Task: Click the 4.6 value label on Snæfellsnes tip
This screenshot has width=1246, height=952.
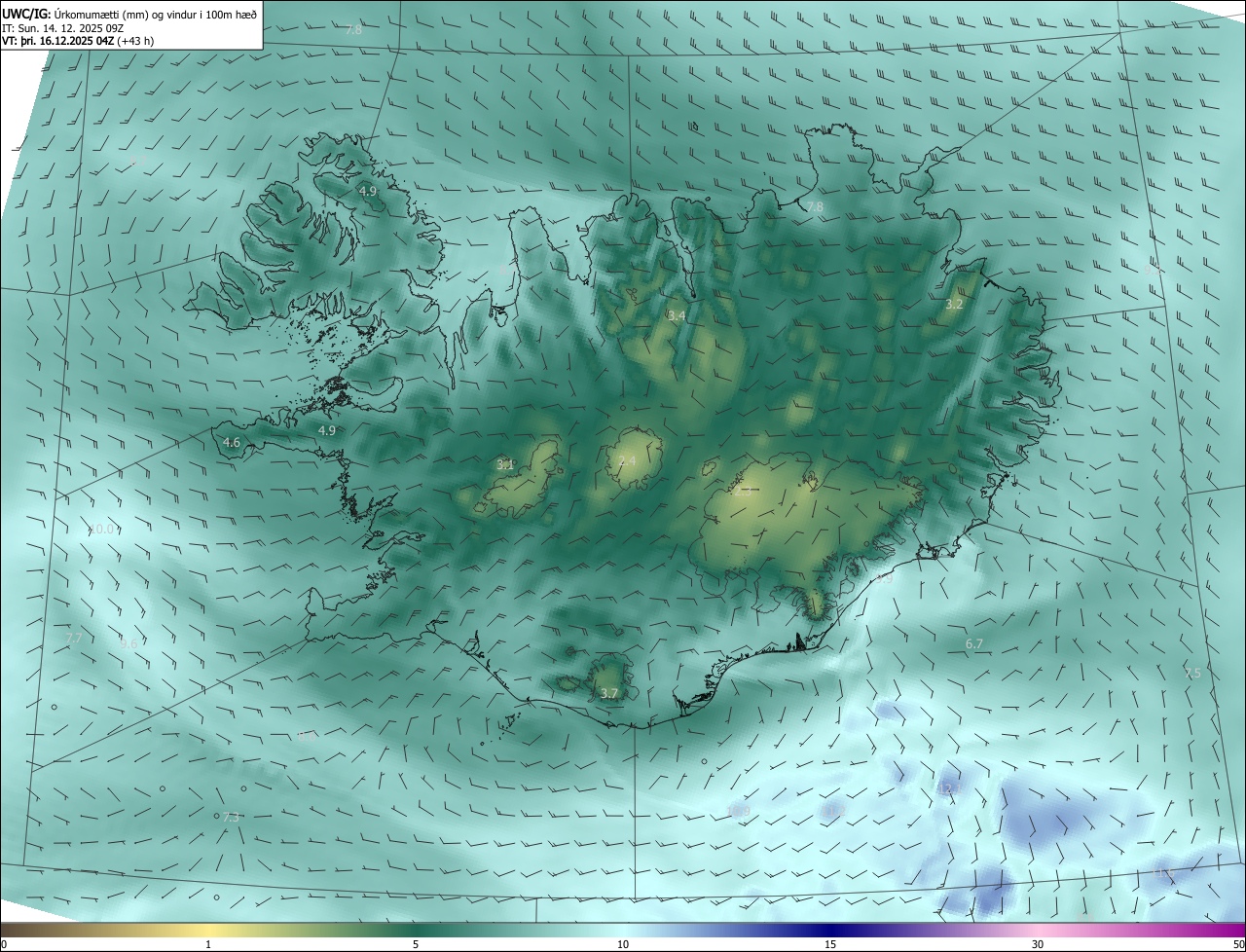Action: point(232,442)
